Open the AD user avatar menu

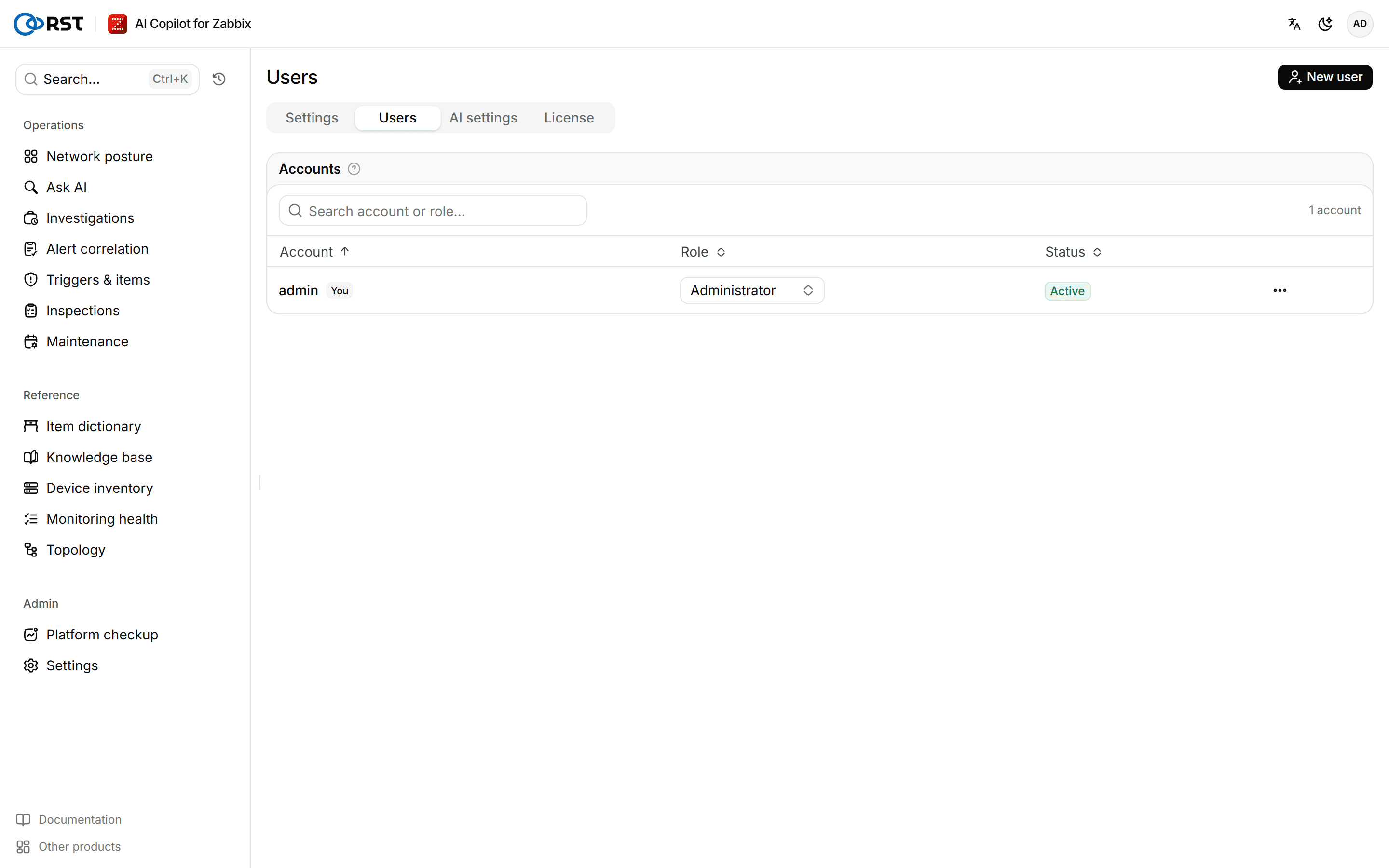(x=1359, y=24)
